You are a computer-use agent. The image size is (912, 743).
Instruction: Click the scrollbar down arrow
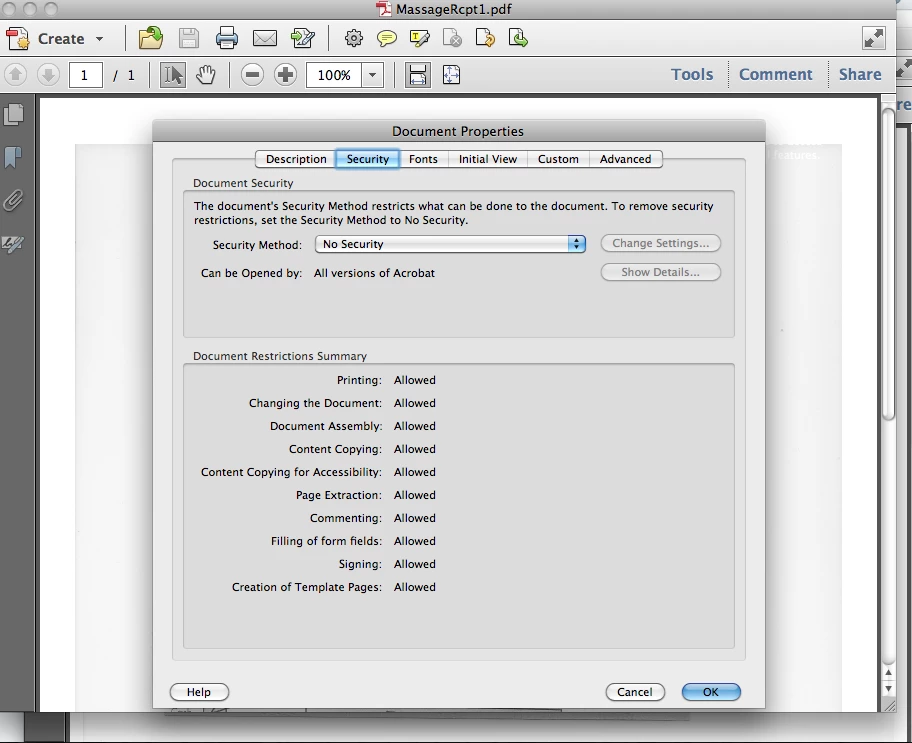point(888,689)
